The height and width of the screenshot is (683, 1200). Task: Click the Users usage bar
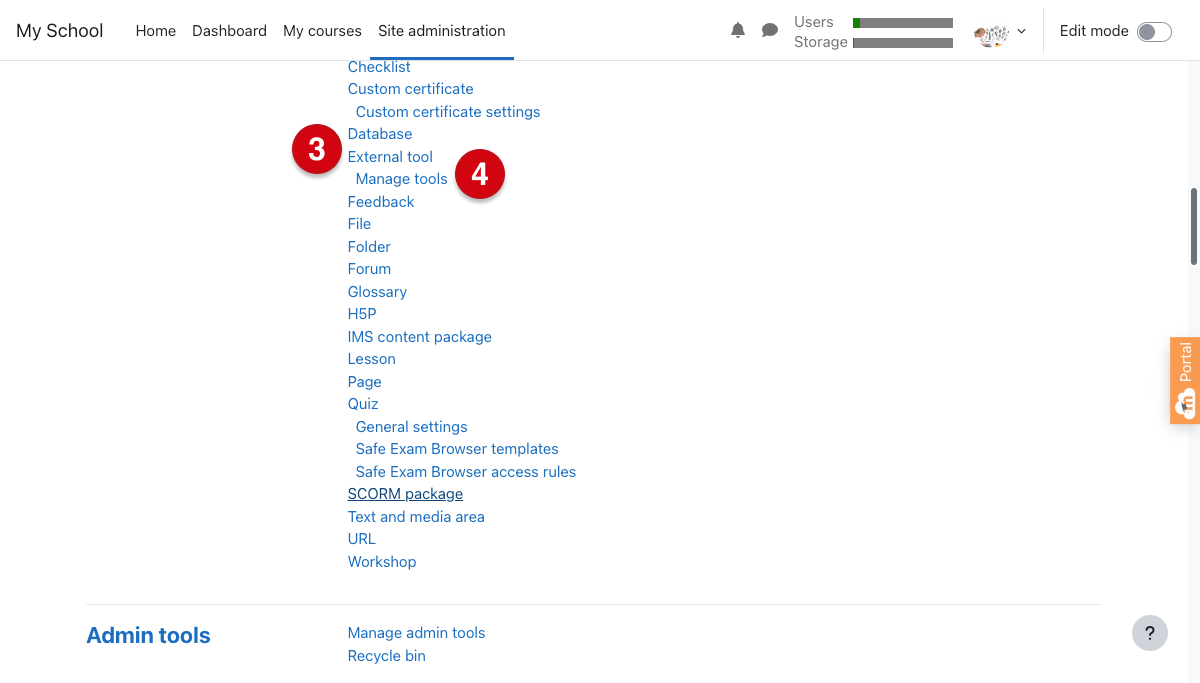point(903,22)
